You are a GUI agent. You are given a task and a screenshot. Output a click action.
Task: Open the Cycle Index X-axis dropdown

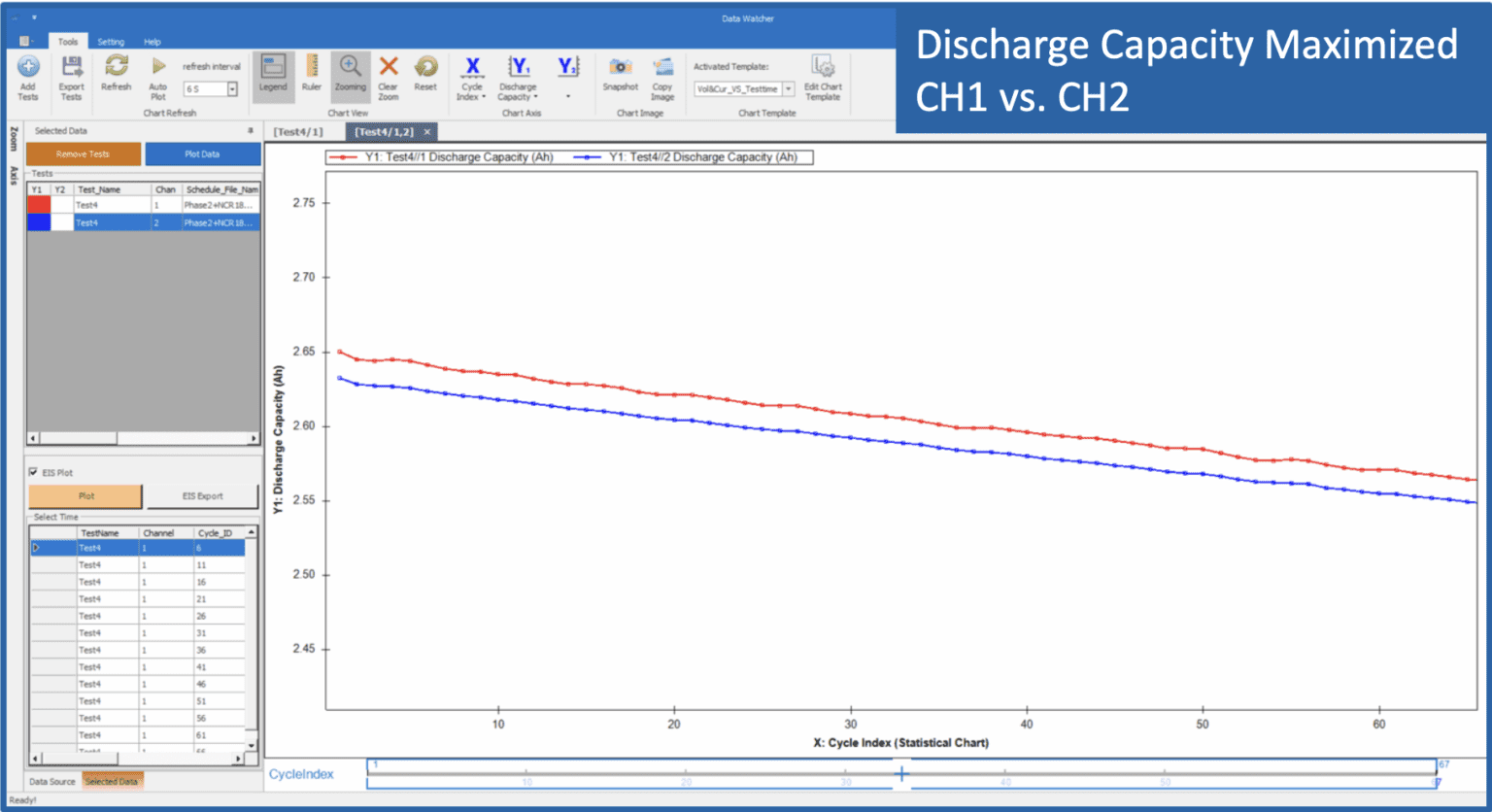(x=473, y=78)
